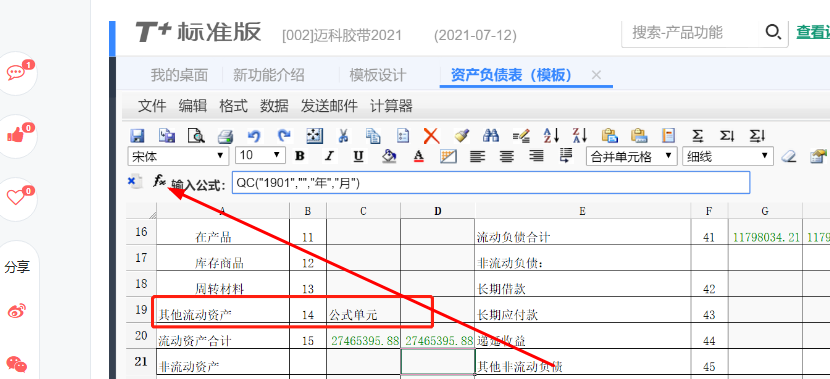
Task: Click the red X delete icon
Action: click(431, 136)
